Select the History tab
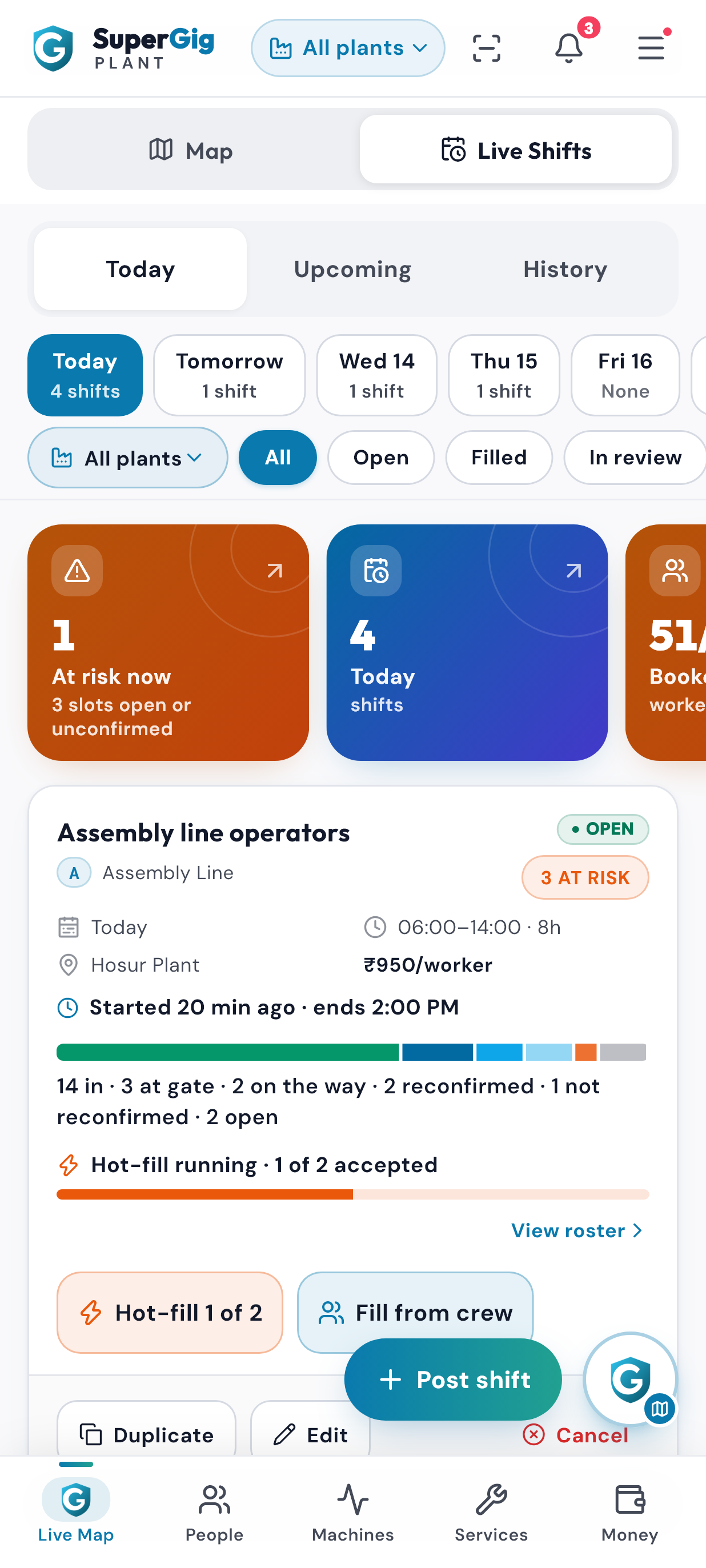Image resolution: width=706 pixels, height=1568 pixels. (x=565, y=269)
